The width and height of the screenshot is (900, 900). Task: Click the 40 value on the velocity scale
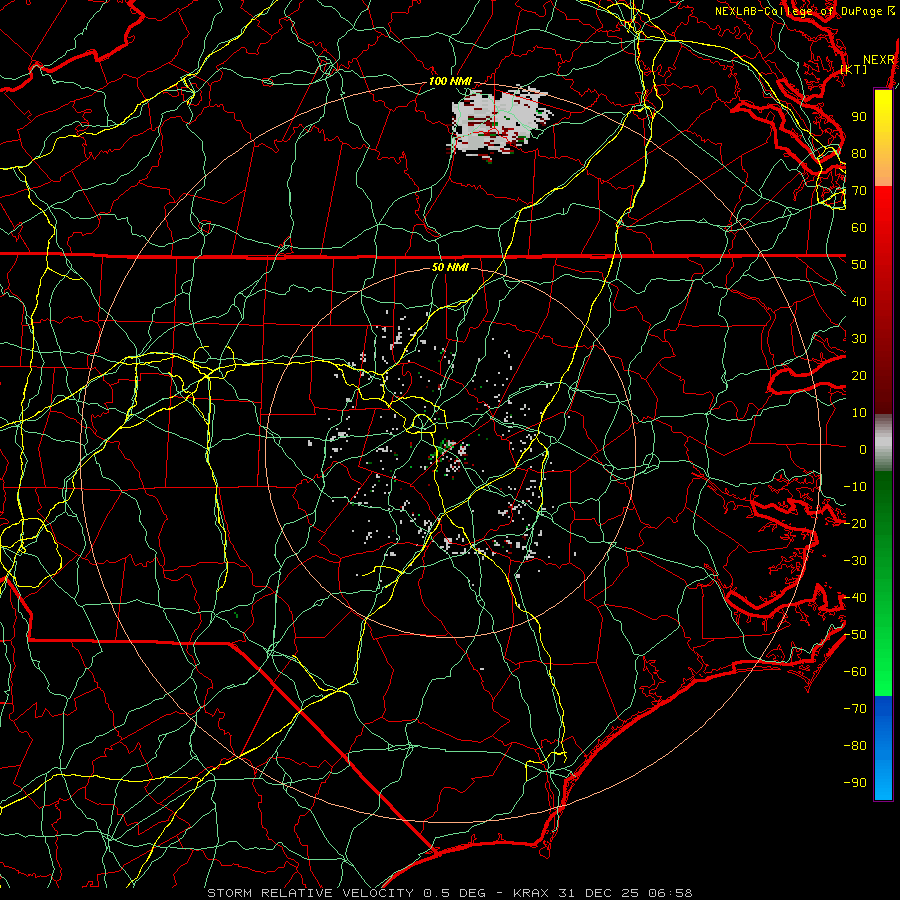point(859,301)
